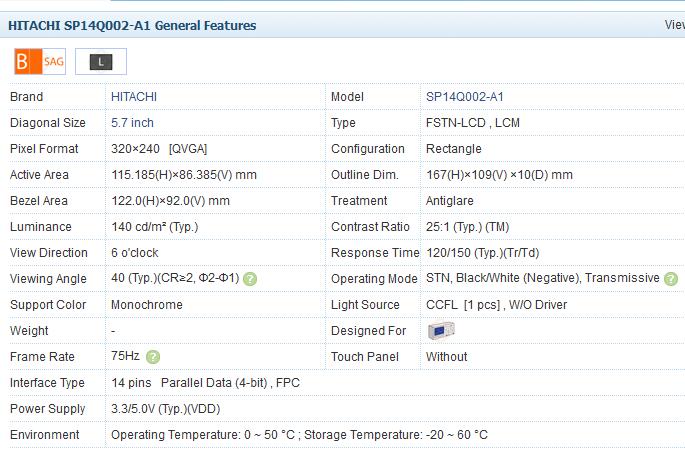
Task: Click the 'Outline Dim.' row label
Action: 365,175
